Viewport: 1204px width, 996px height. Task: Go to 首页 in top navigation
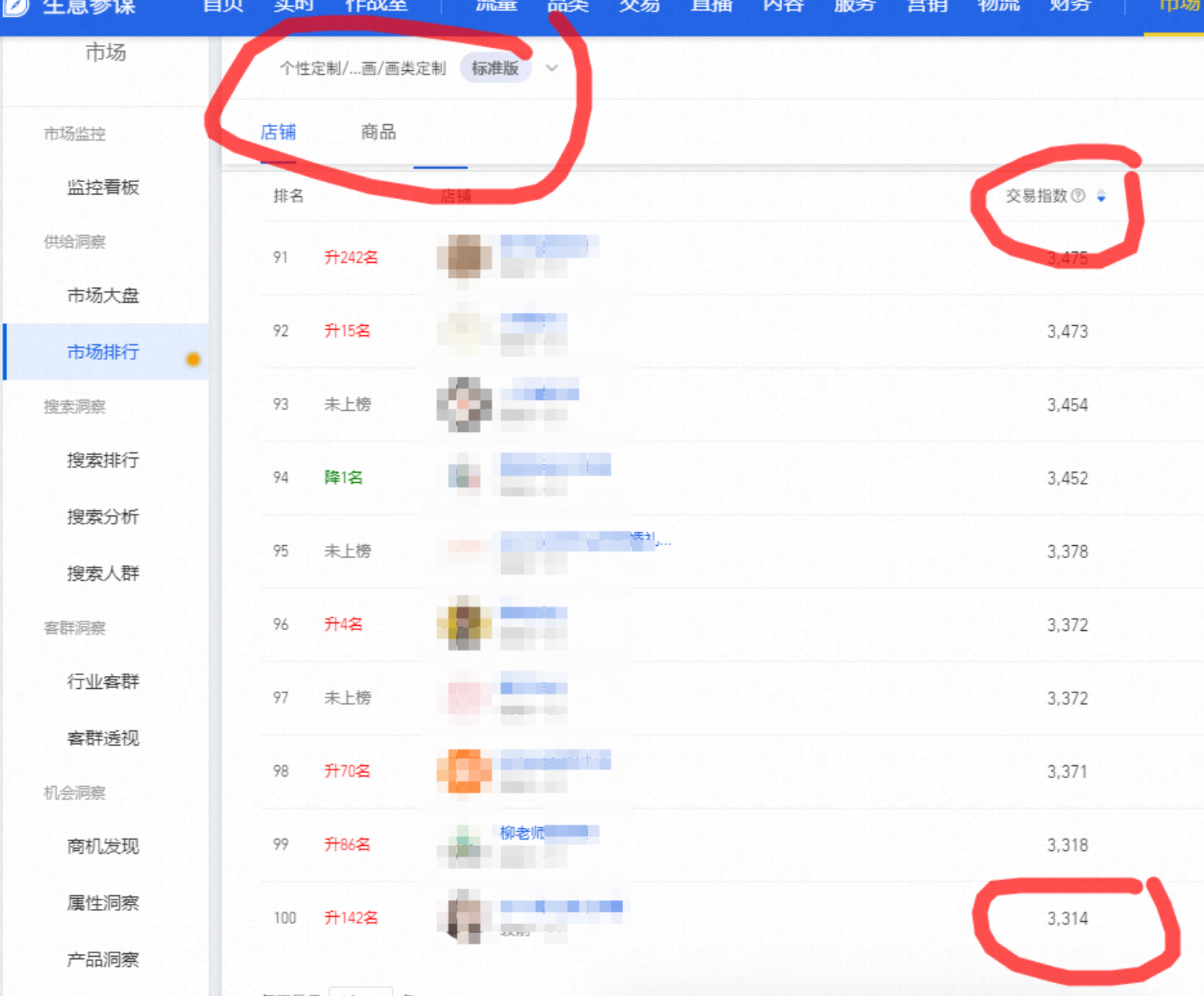tap(223, 7)
